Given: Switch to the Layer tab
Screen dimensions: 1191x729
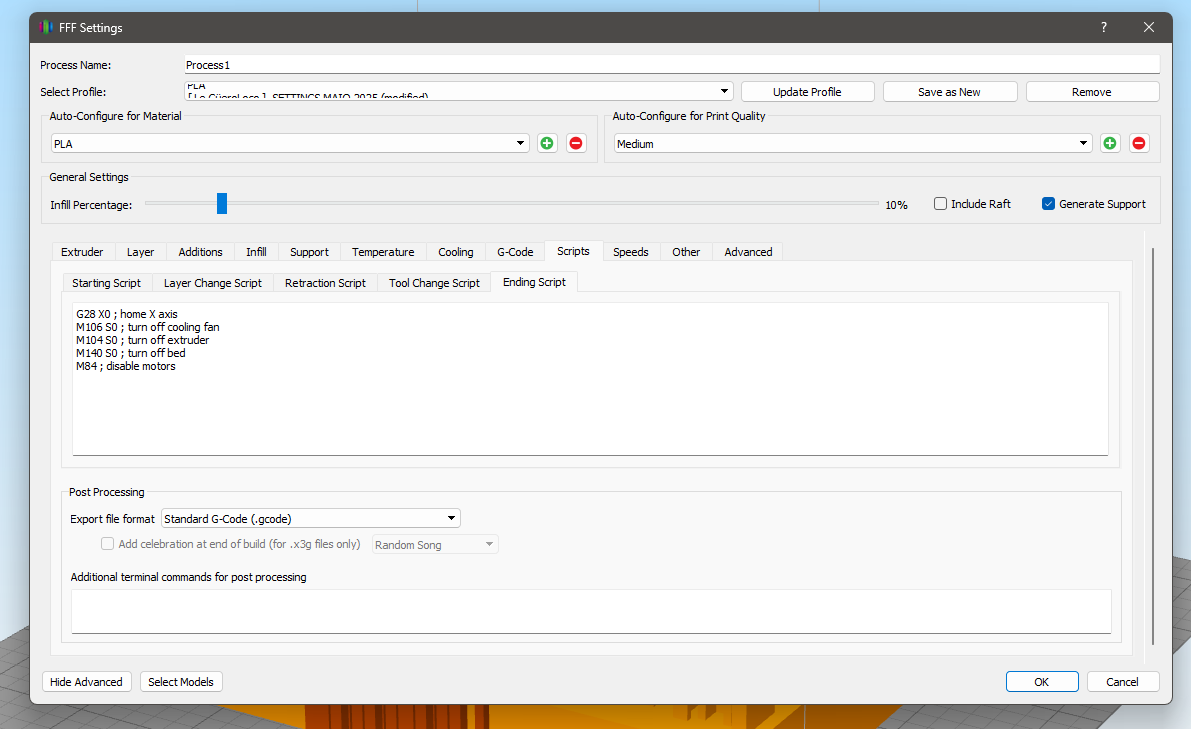Looking at the screenshot, I should point(140,251).
